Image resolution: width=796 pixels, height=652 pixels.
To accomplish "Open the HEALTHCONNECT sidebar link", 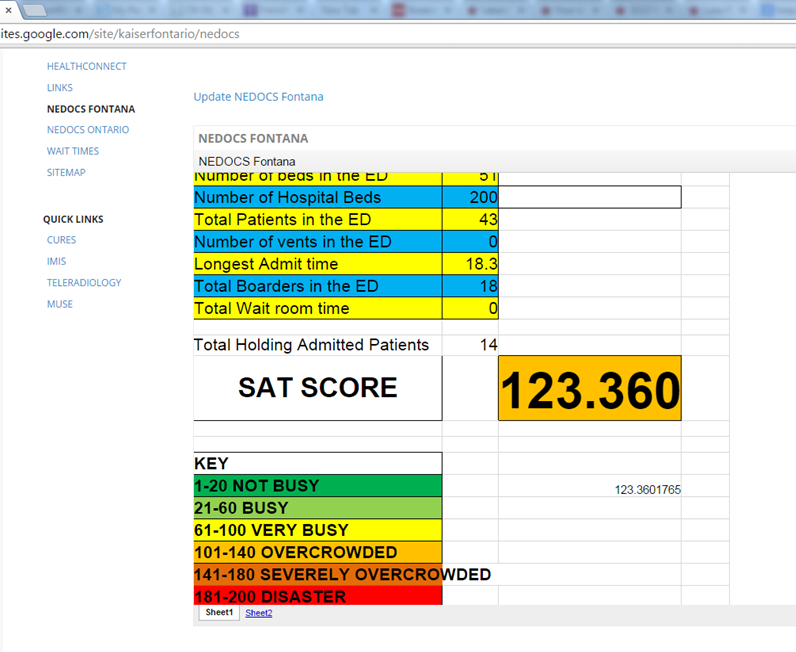I will 86,66.
